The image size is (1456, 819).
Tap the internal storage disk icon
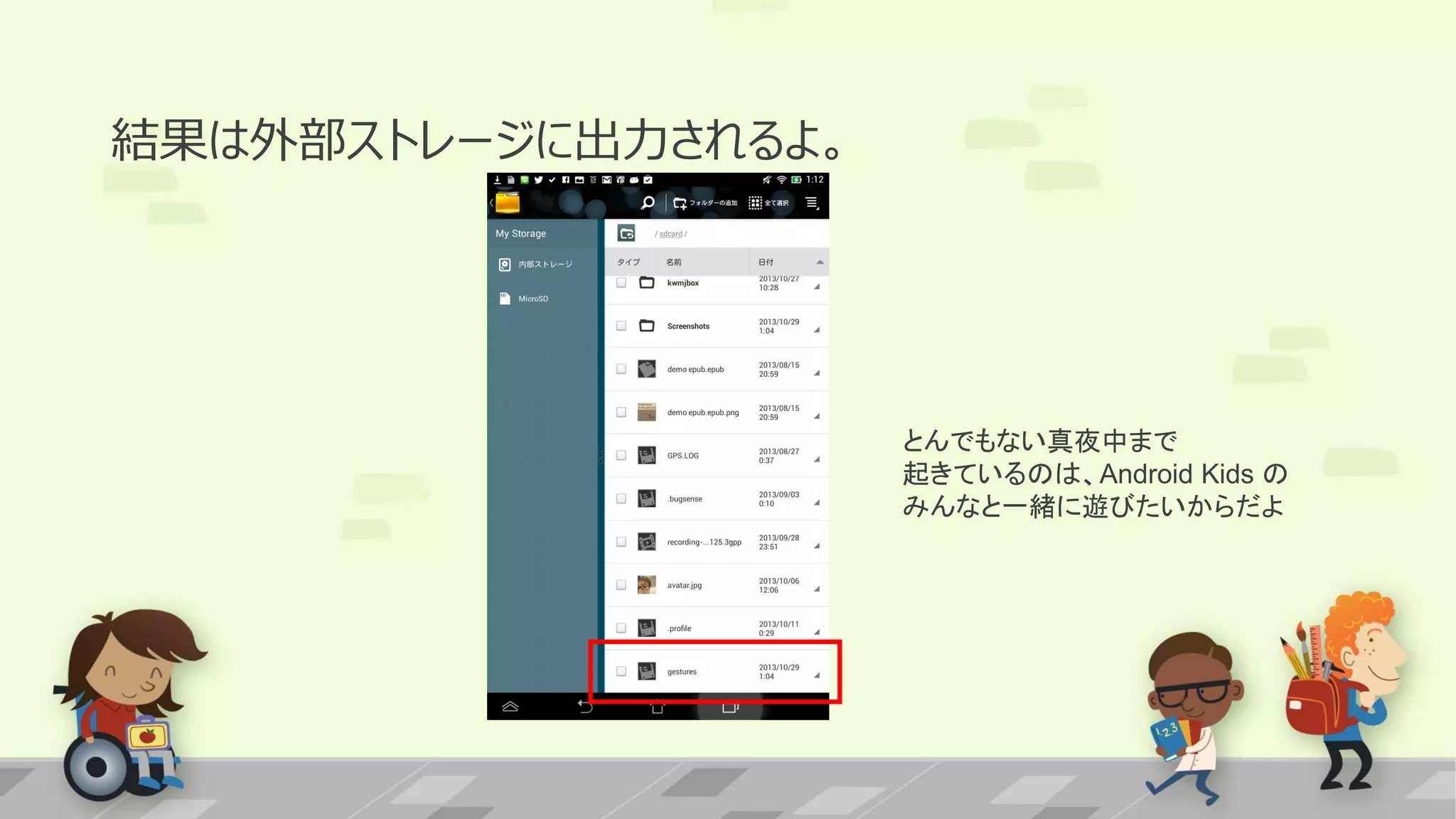505,264
